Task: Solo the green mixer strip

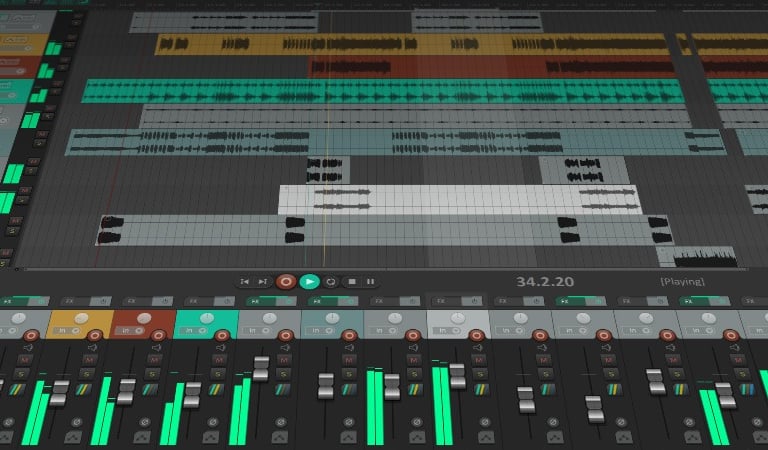Action: click(218, 374)
